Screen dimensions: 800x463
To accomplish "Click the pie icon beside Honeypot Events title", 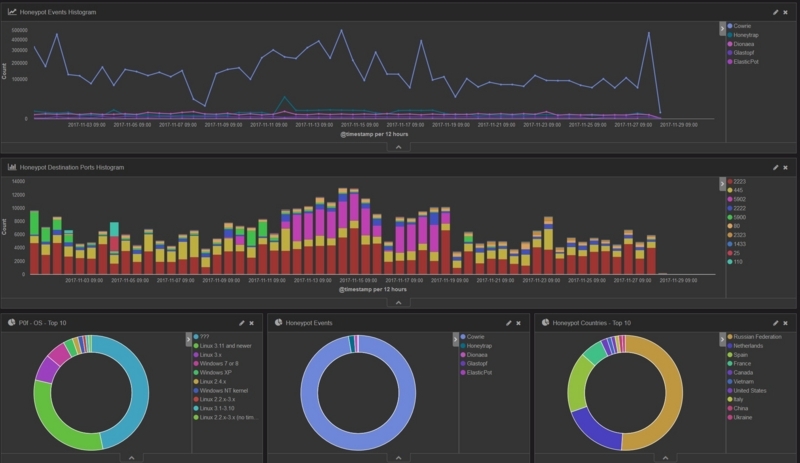I will click(x=279, y=323).
